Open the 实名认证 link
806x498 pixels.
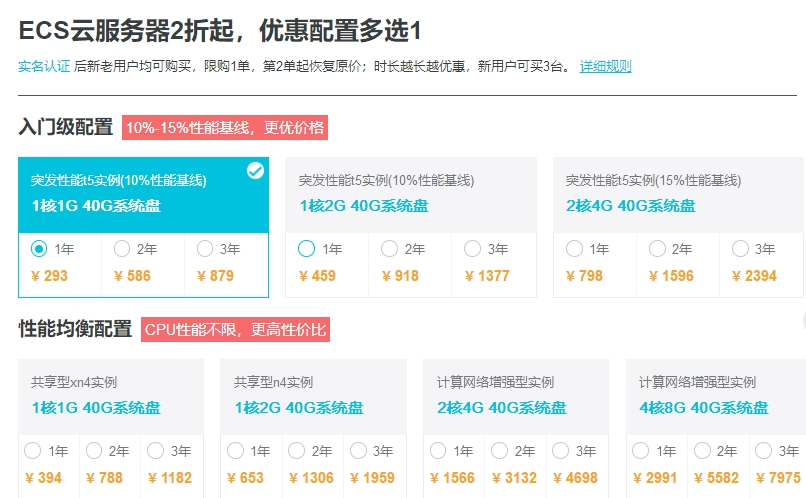tap(44, 66)
